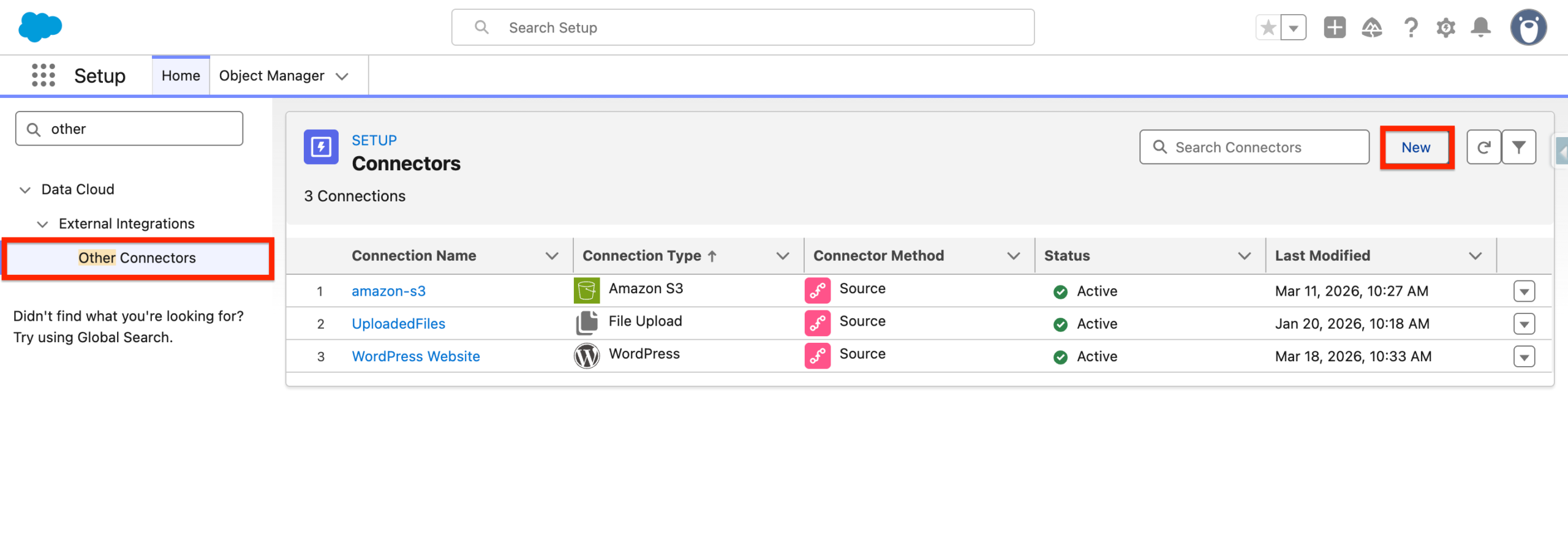1568x543 pixels.
Task: Open the amazon-s3 connection link
Action: [388, 291]
